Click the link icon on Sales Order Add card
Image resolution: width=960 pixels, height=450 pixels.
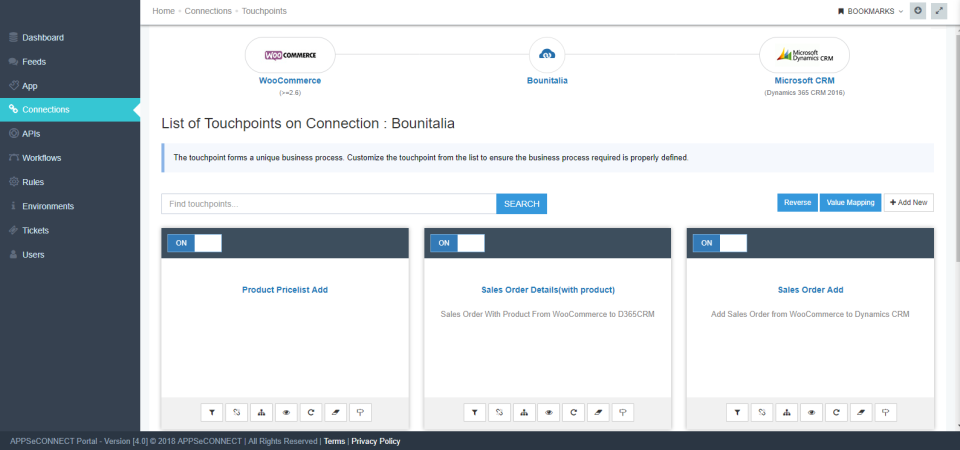[762, 413]
